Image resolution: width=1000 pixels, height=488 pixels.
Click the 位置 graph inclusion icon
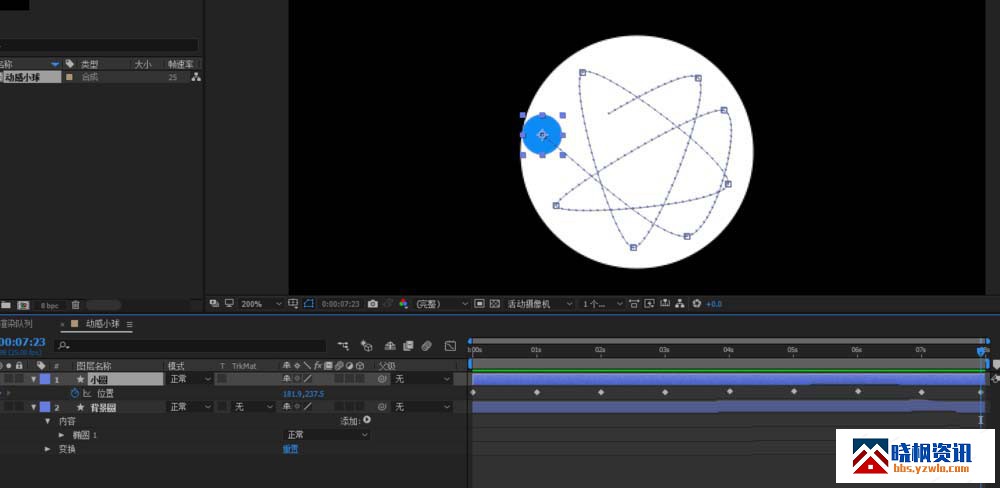point(87,394)
